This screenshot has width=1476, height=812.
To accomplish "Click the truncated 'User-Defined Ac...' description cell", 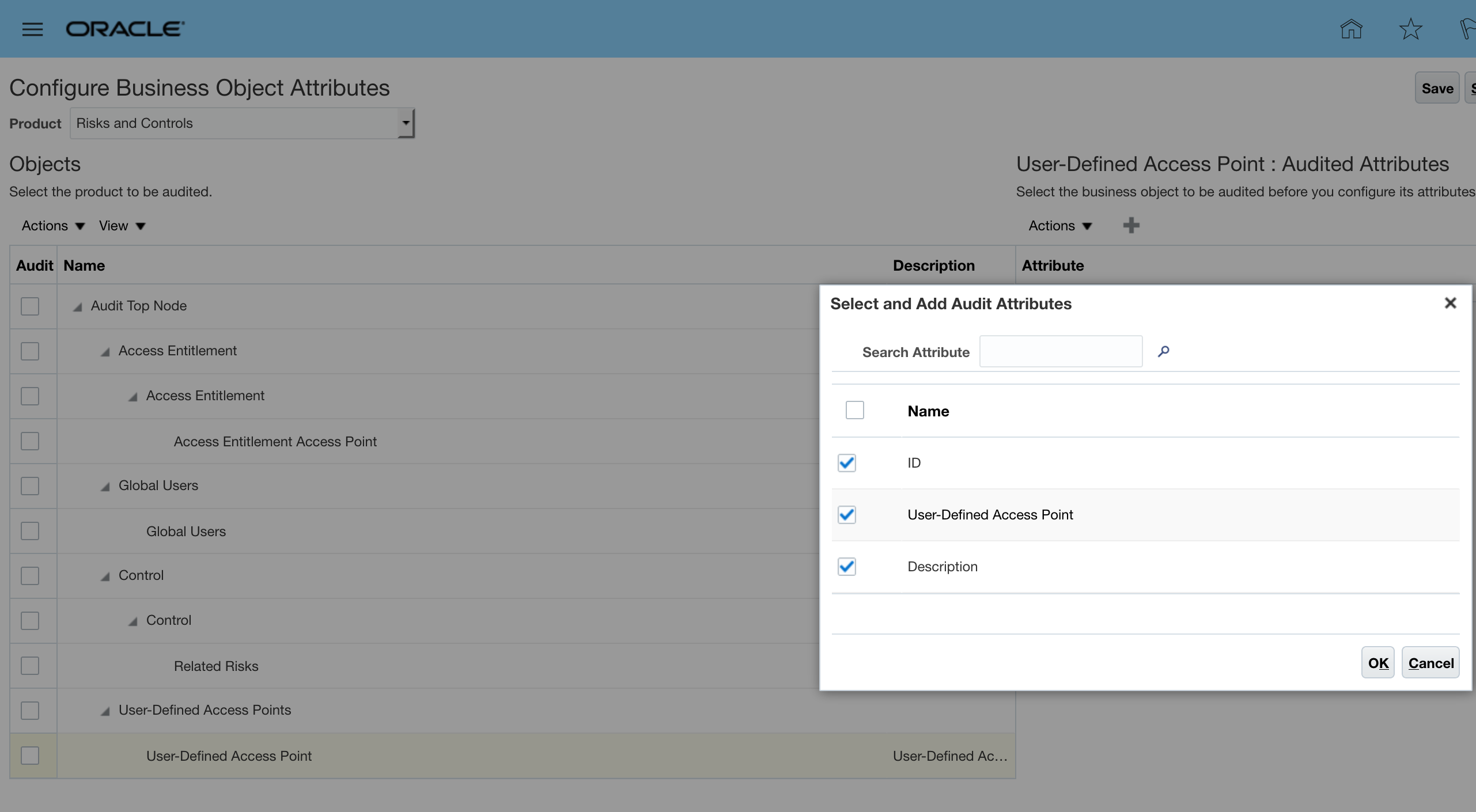I will click(x=950, y=756).
